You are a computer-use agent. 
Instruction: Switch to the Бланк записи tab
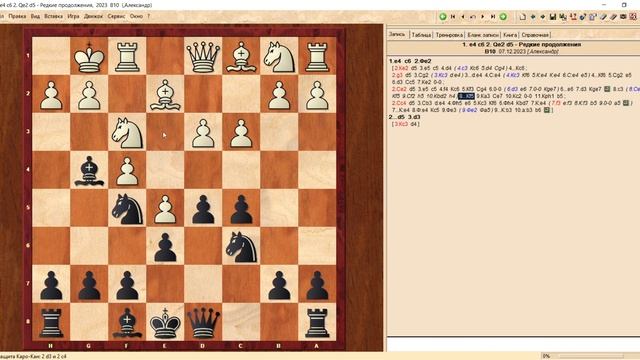483,35
